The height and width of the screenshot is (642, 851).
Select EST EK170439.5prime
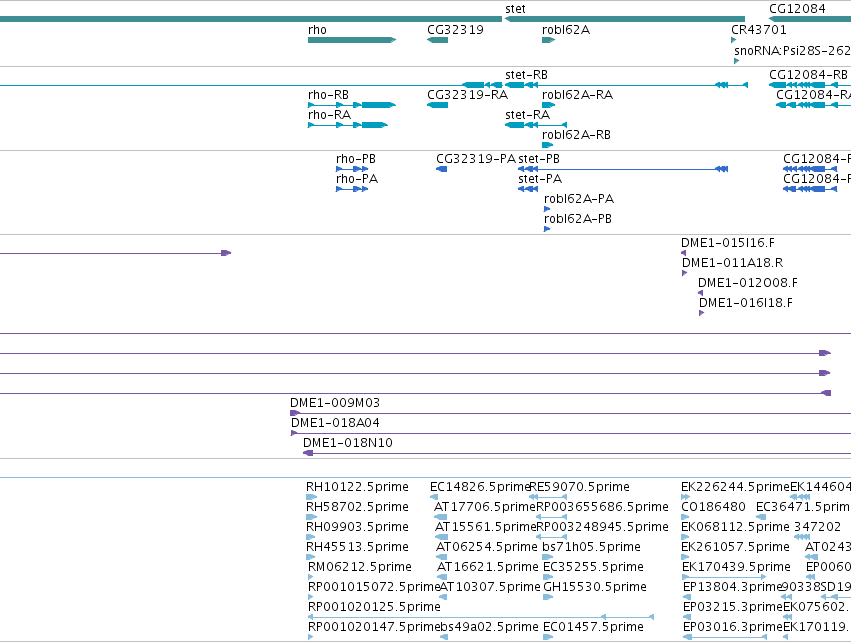[x=735, y=567]
